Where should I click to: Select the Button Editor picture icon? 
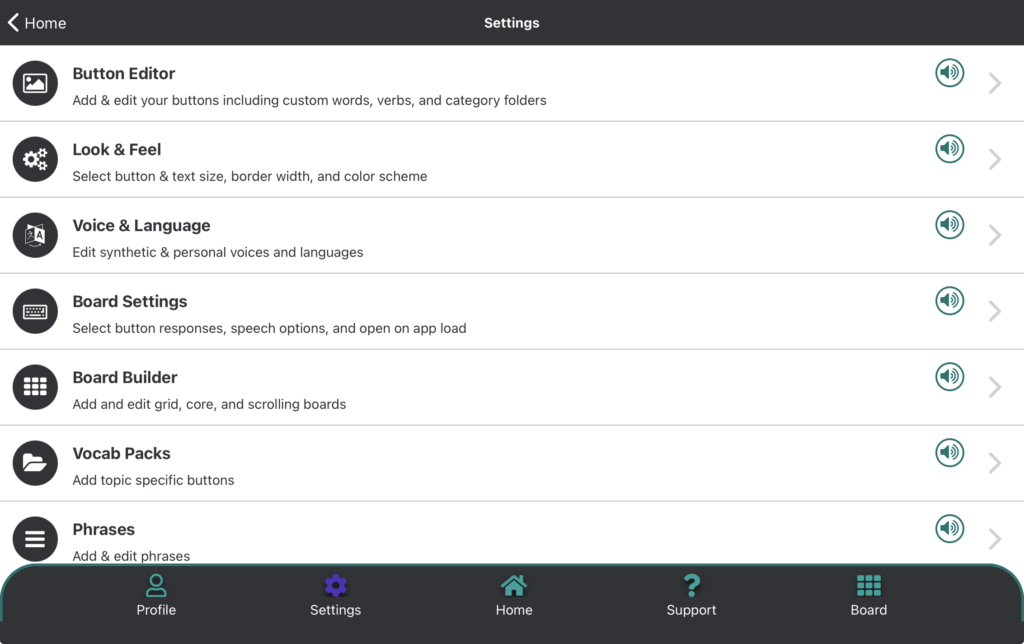coord(35,84)
